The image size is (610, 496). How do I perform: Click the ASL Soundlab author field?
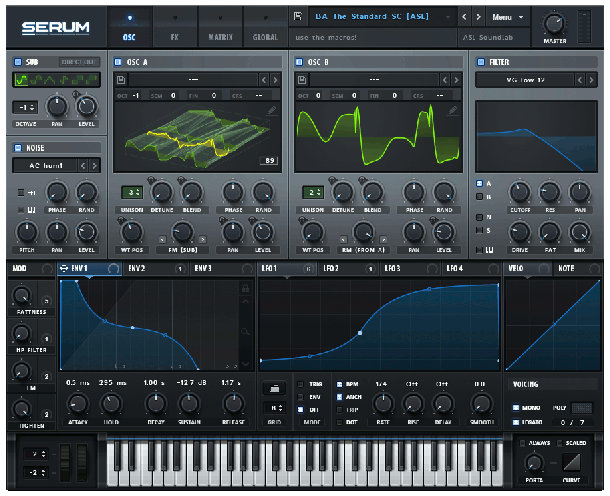[x=494, y=38]
